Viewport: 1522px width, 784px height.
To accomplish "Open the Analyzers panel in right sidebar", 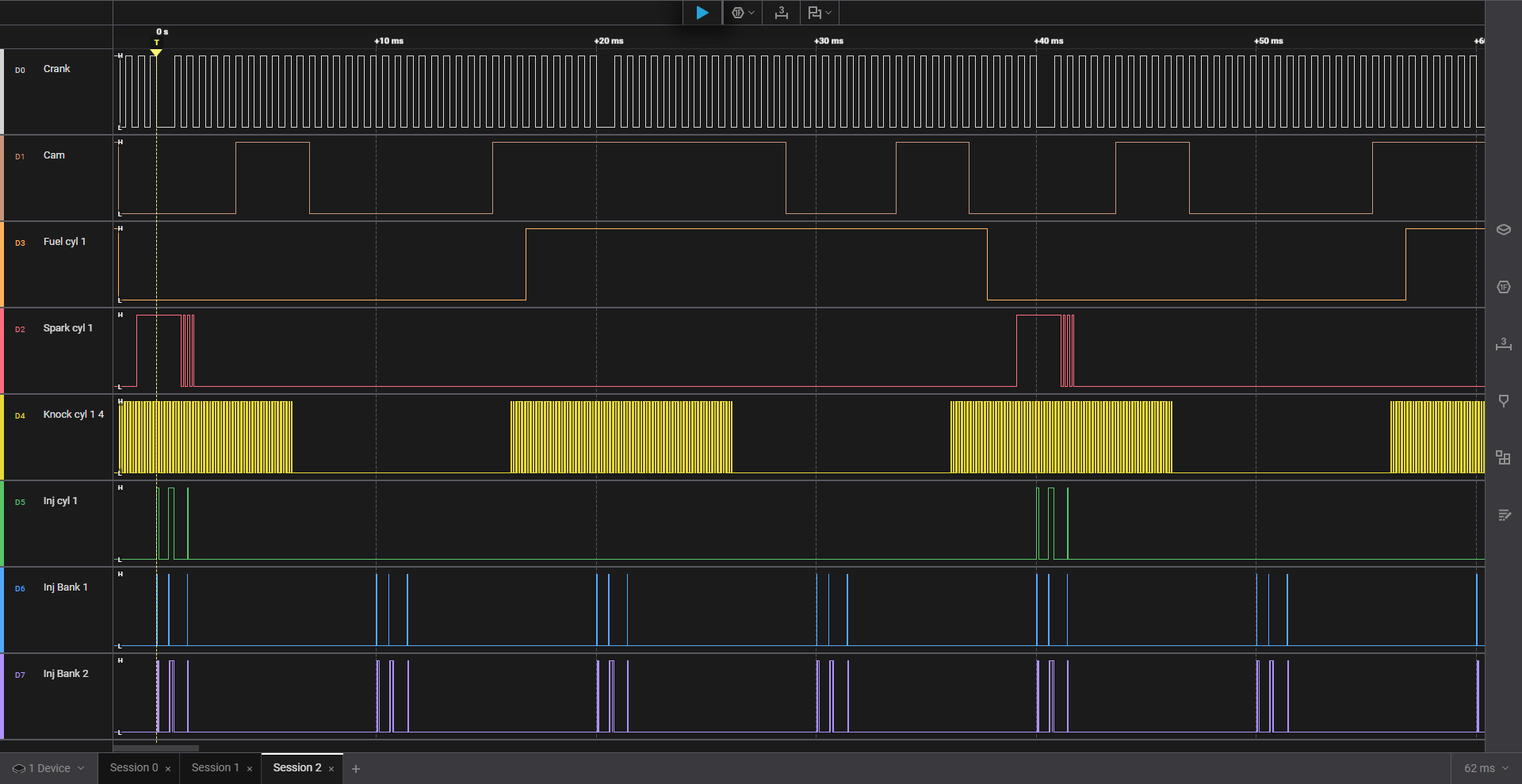I will [x=1504, y=287].
